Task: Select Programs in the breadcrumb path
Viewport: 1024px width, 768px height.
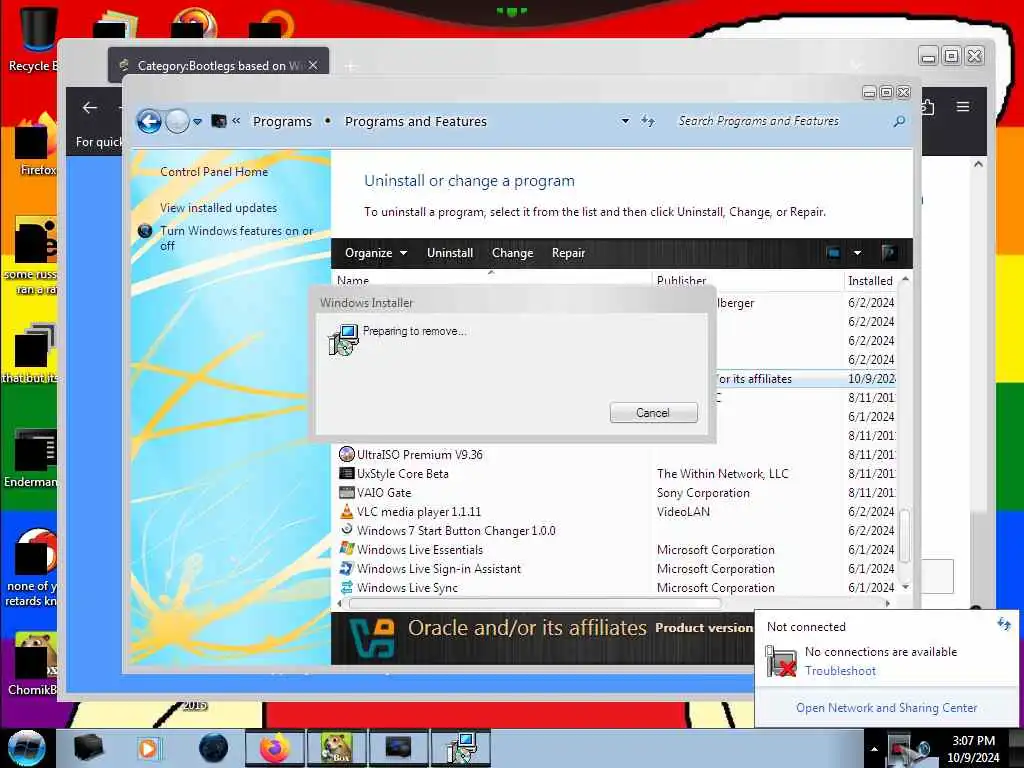Action: pyautogui.click(x=282, y=121)
